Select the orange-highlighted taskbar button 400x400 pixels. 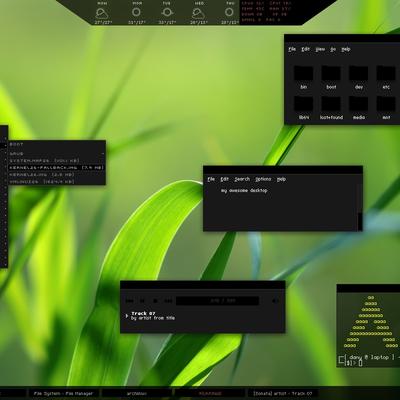[x=210, y=394]
